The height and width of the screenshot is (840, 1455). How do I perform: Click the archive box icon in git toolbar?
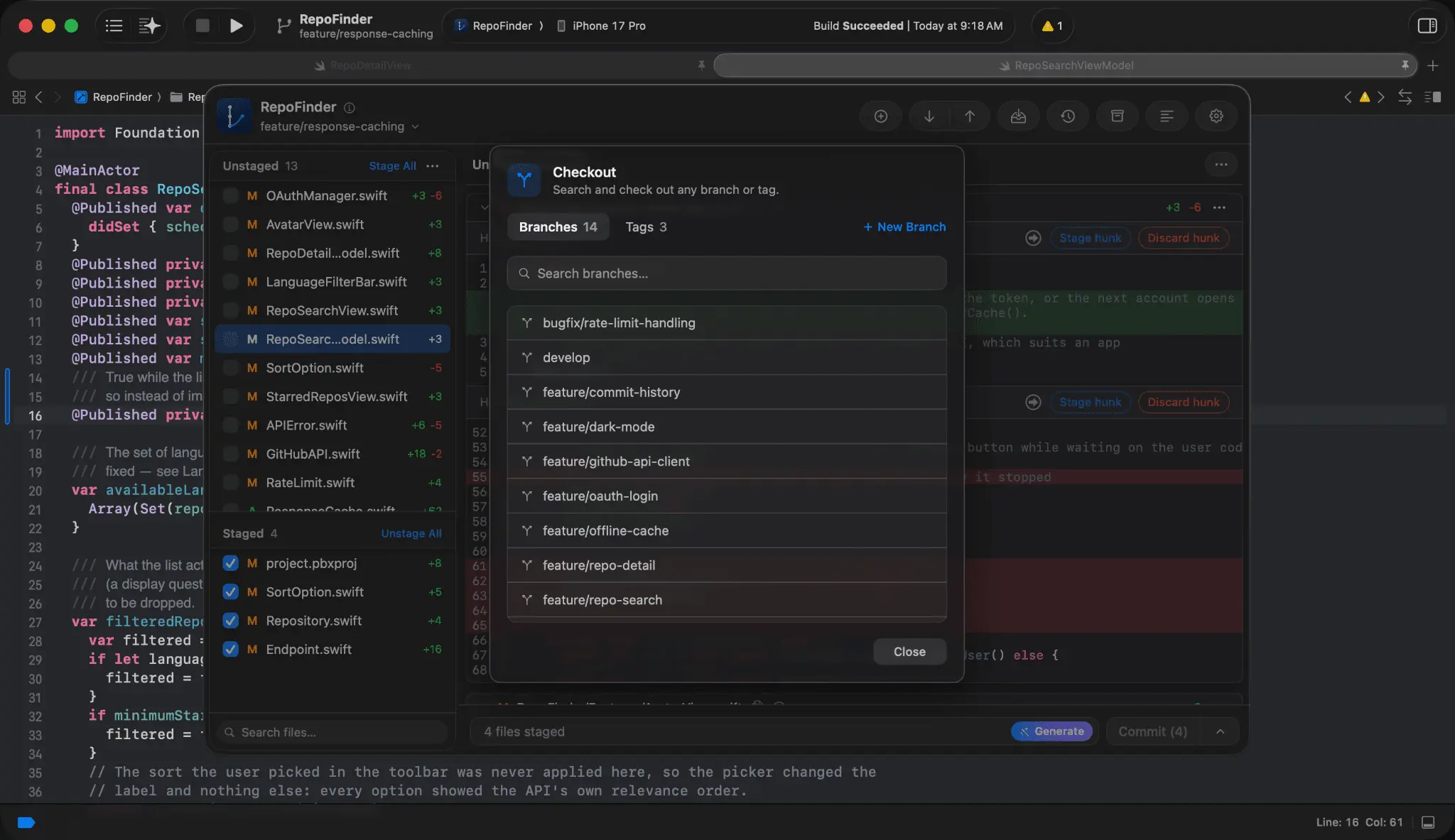pos(1118,116)
